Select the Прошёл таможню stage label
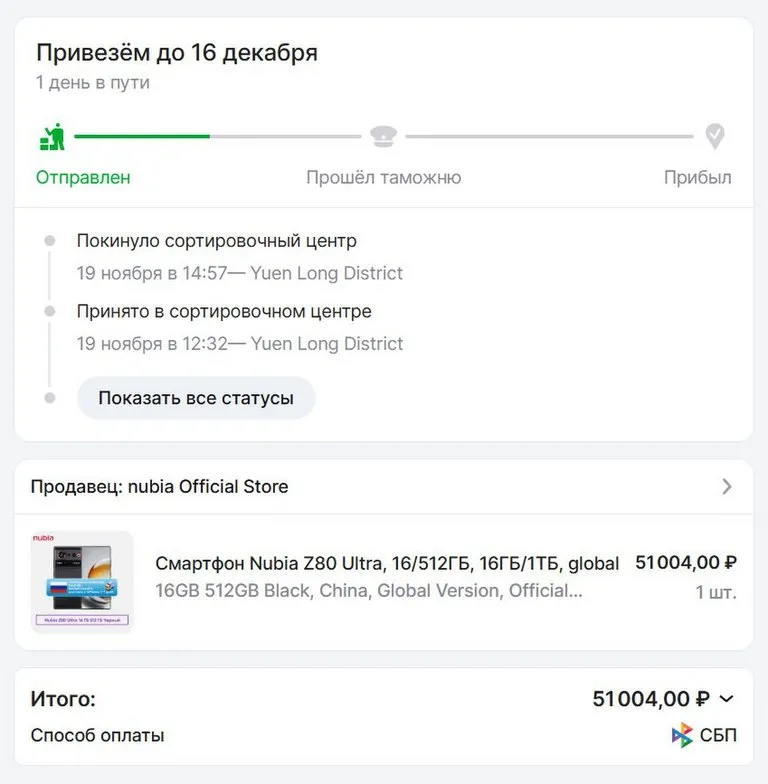768x784 pixels. [x=384, y=177]
